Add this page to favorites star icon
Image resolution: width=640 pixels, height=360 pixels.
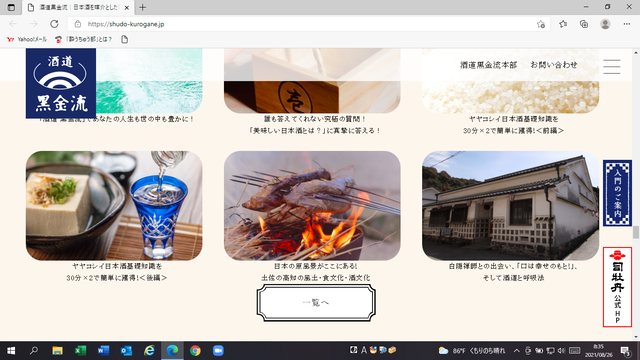[x=541, y=24]
